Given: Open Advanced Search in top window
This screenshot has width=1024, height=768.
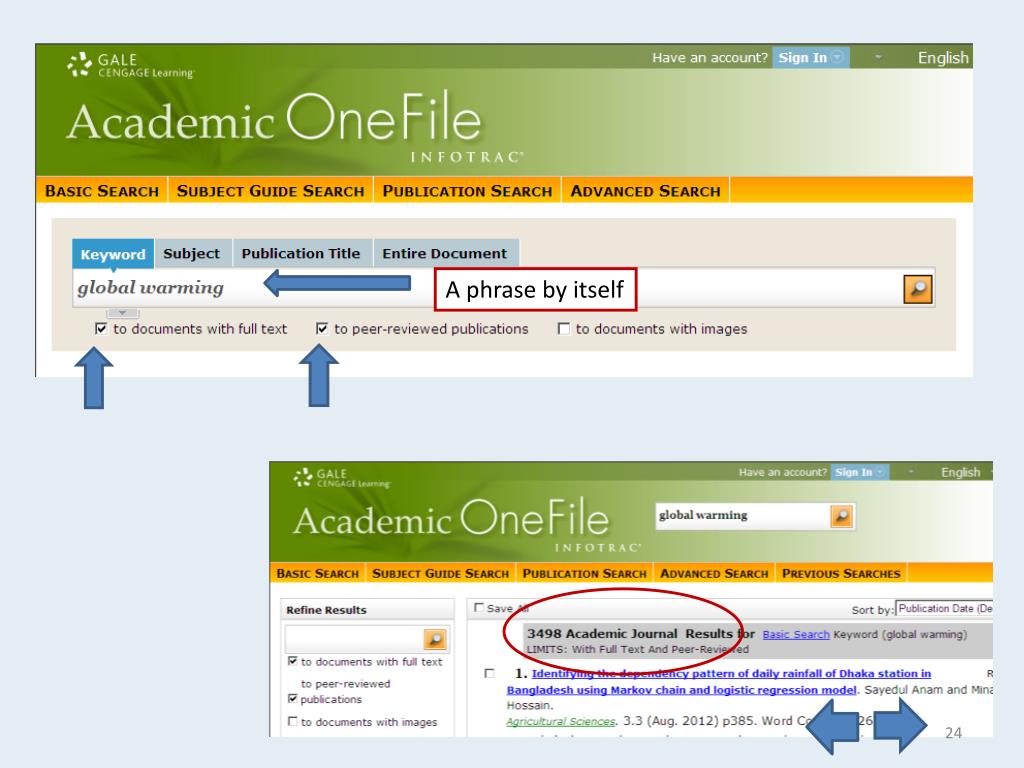Looking at the screenshot, I should [645, 191].
